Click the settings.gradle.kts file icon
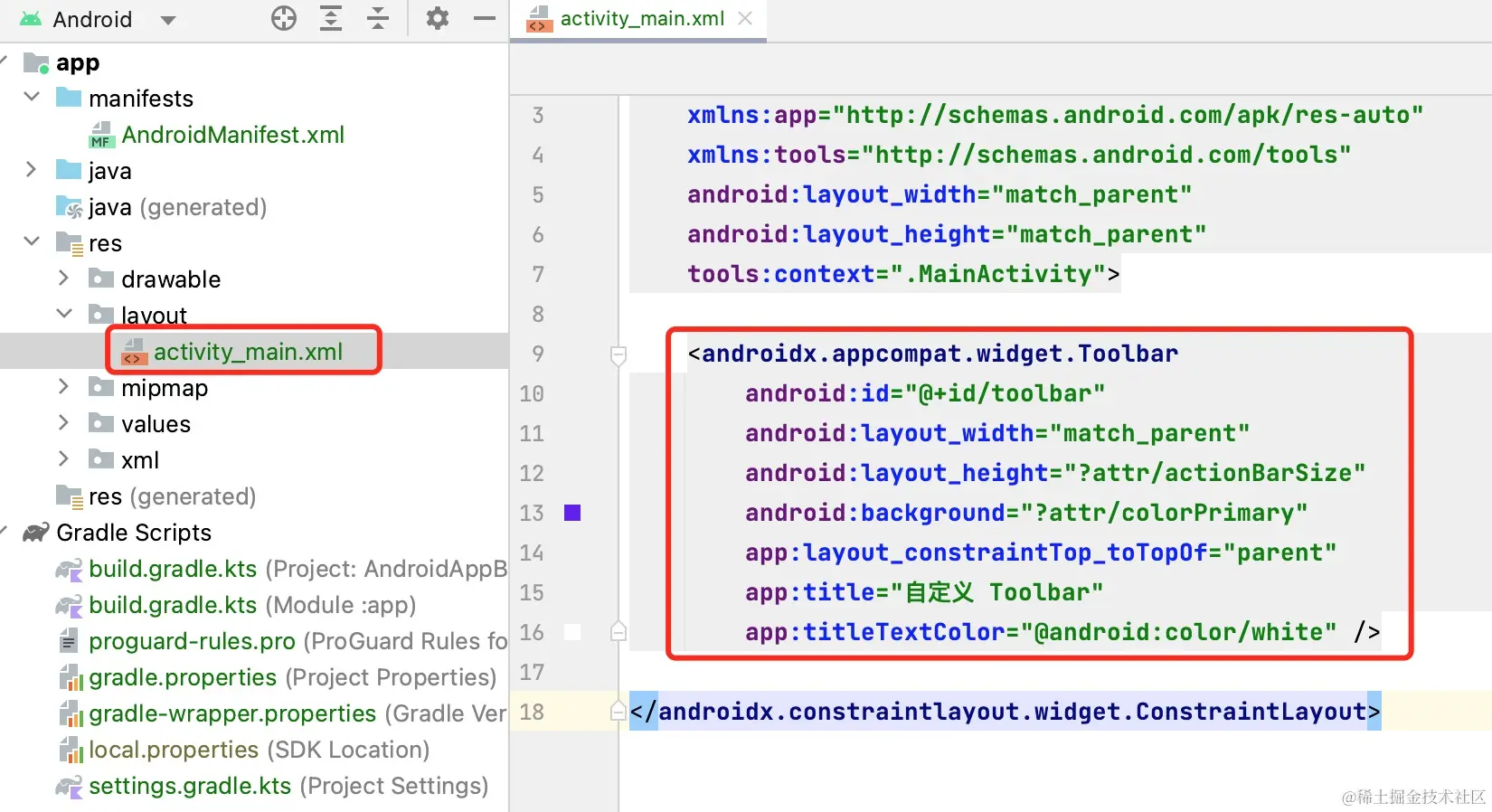Image resolution: width=1492 pixels, height=812 pixels. coord(70,786)
